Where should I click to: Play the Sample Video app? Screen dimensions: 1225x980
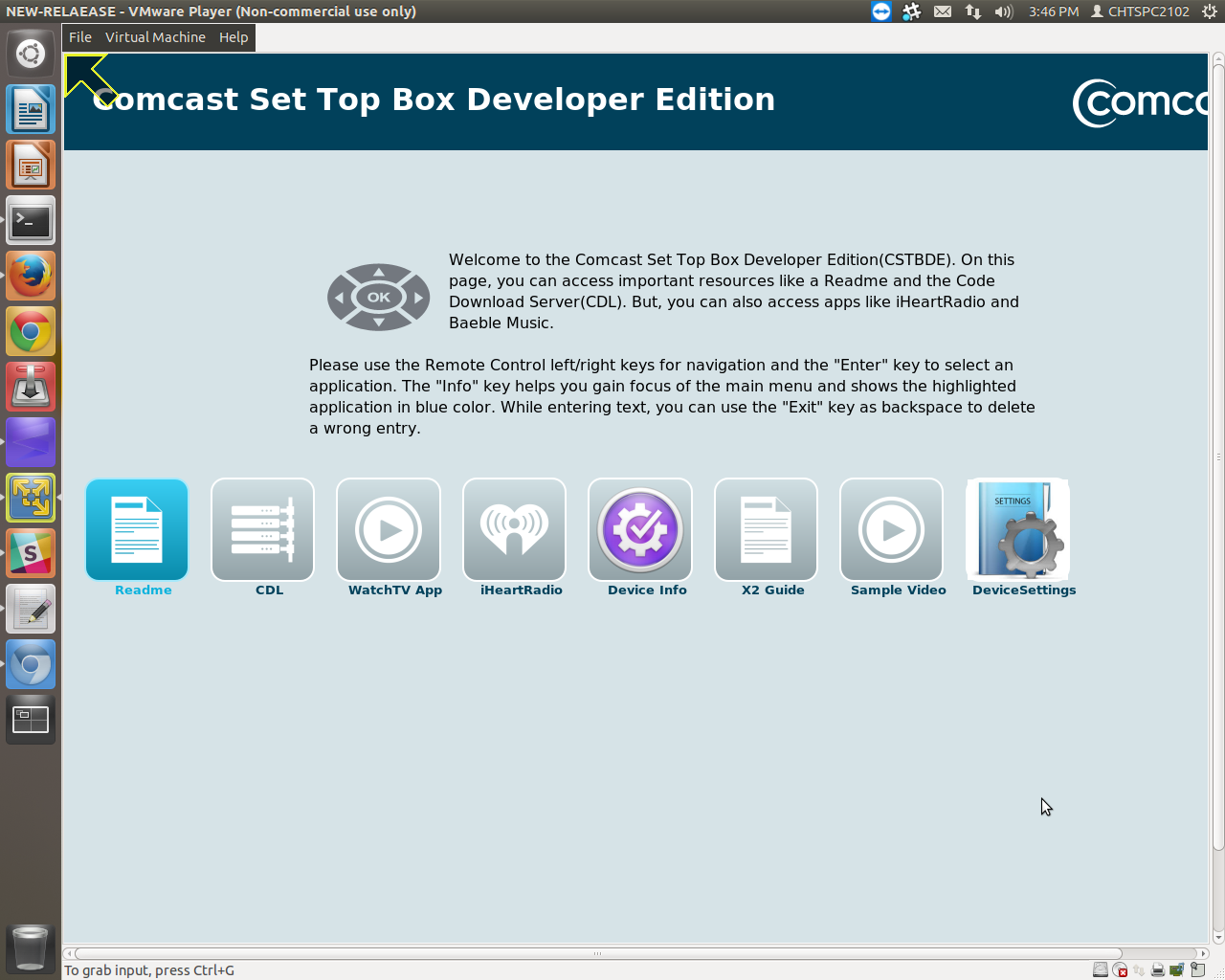click(x=891, y=529)
